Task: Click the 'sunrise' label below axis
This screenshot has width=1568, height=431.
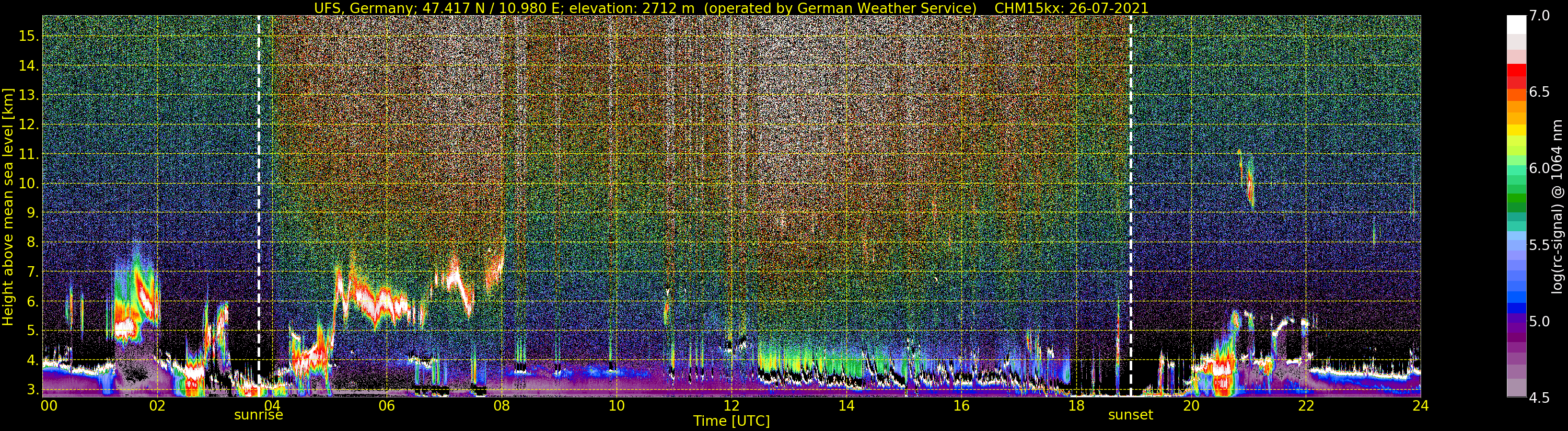Action: 259,415
